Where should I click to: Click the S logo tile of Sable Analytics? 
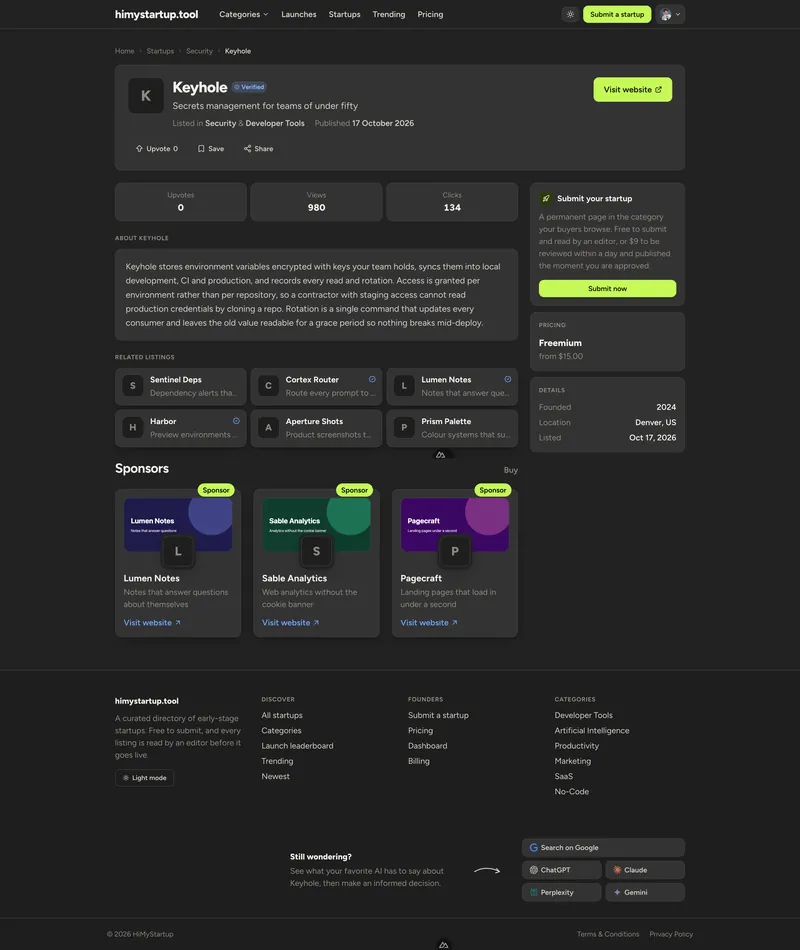click(316, 551)
